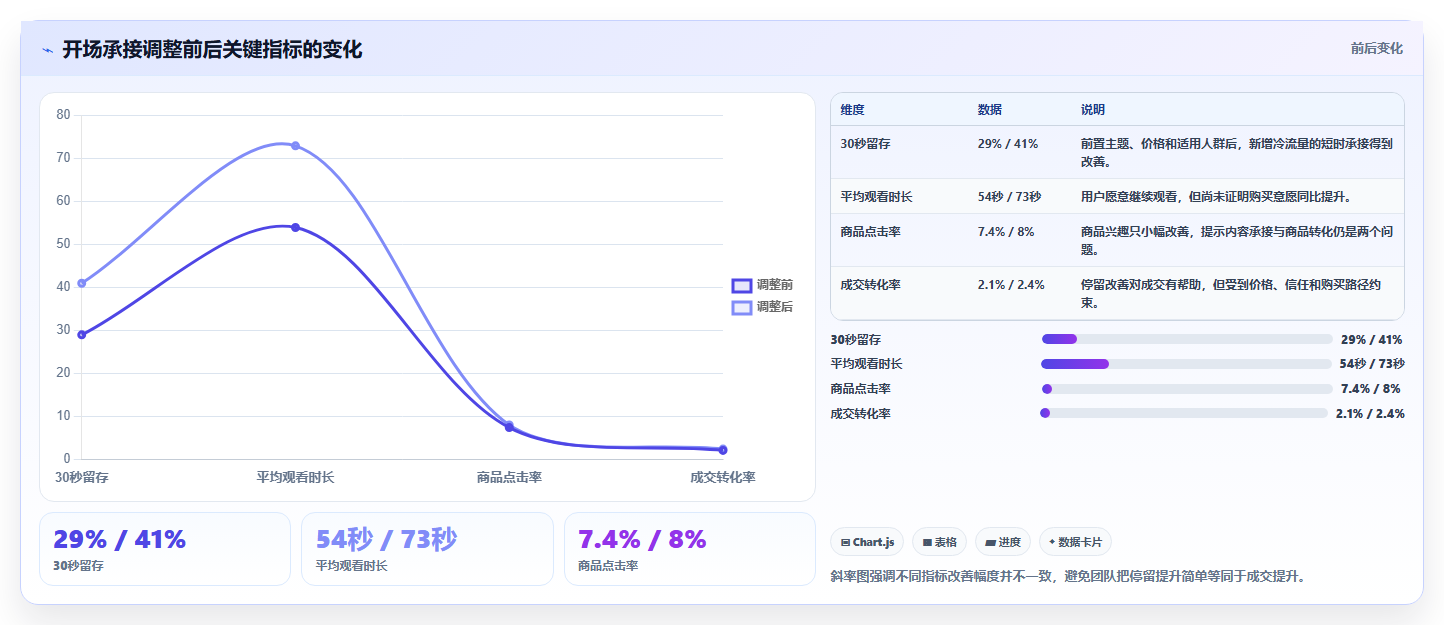Click the 商品点击率 x-axis label

pos(509,477)
